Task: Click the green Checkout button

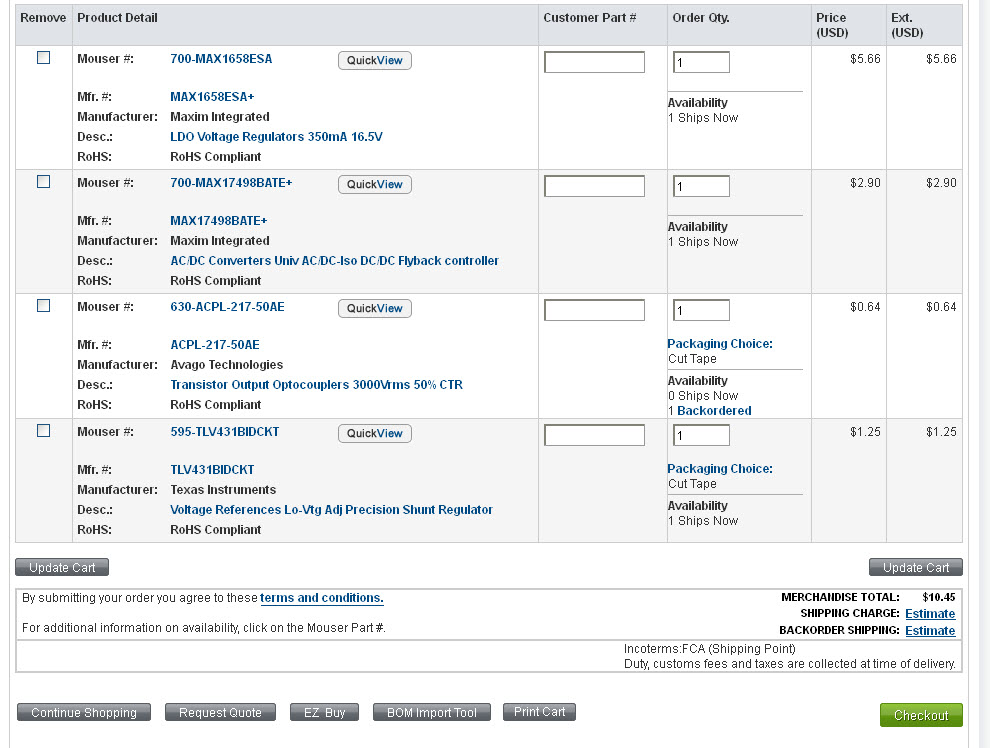Action: [920, 715]
